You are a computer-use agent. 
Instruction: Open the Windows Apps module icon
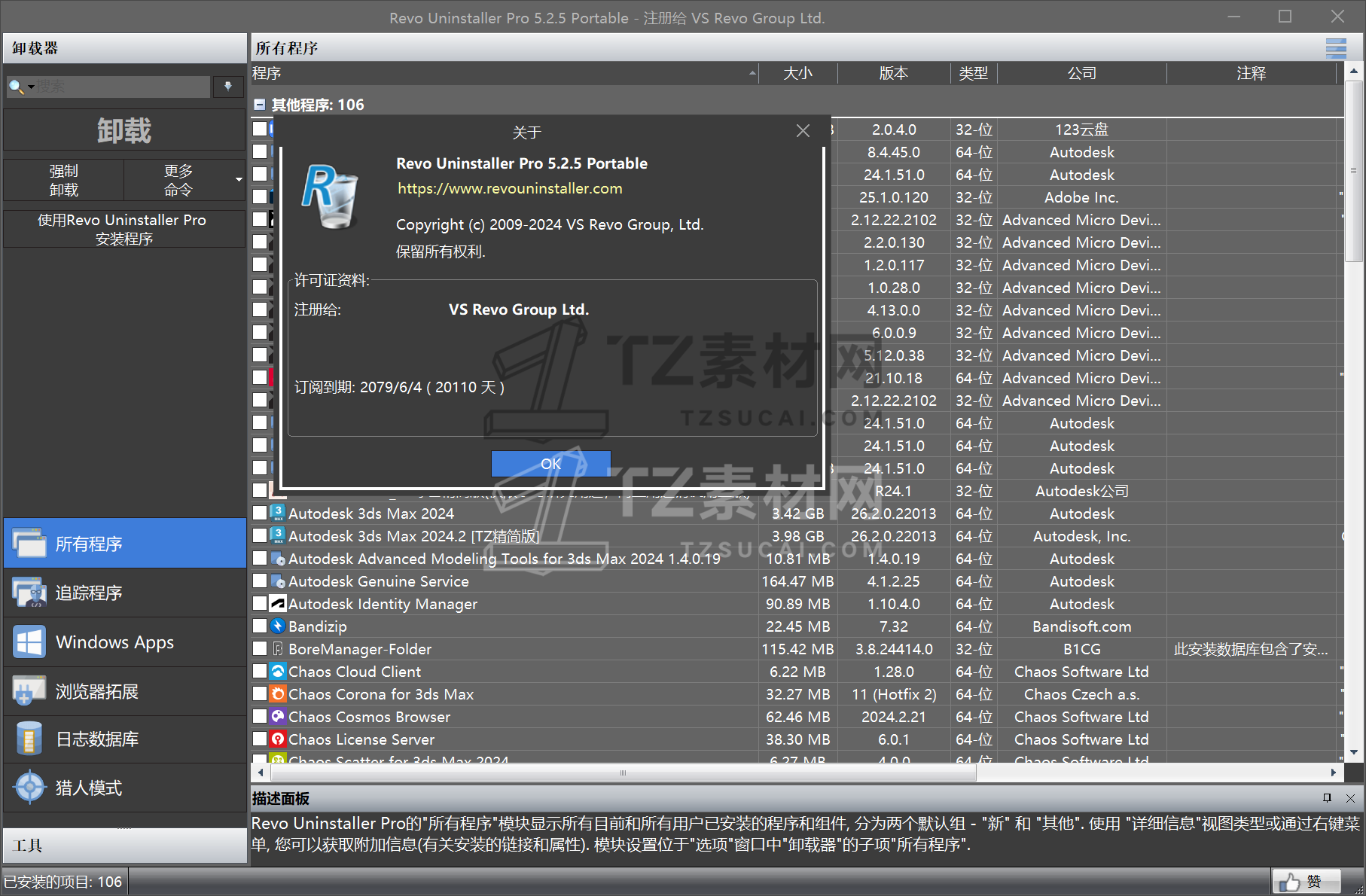(x=29, y=642)
